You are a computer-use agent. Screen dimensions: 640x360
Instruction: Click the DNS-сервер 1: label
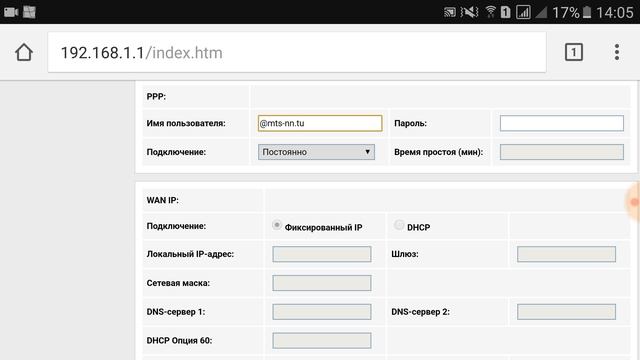coord(176,312)
